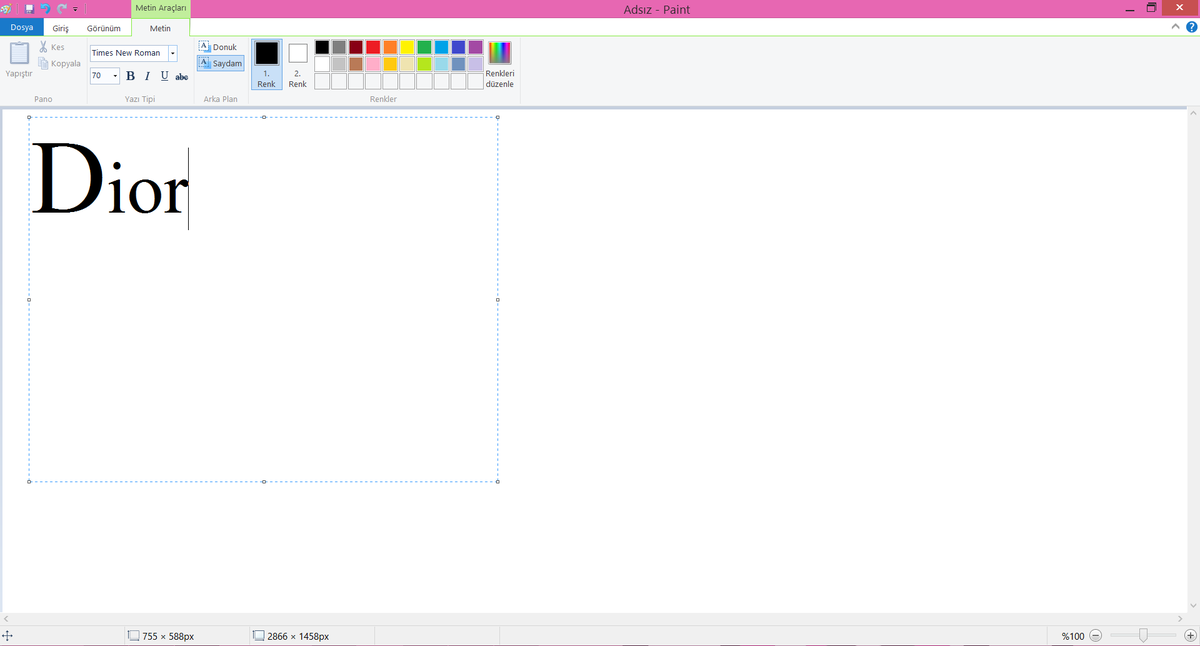Pick the red color swatch
This screenshot has height=646, width=1200.
pyautogui.click(x=373, y=47)
